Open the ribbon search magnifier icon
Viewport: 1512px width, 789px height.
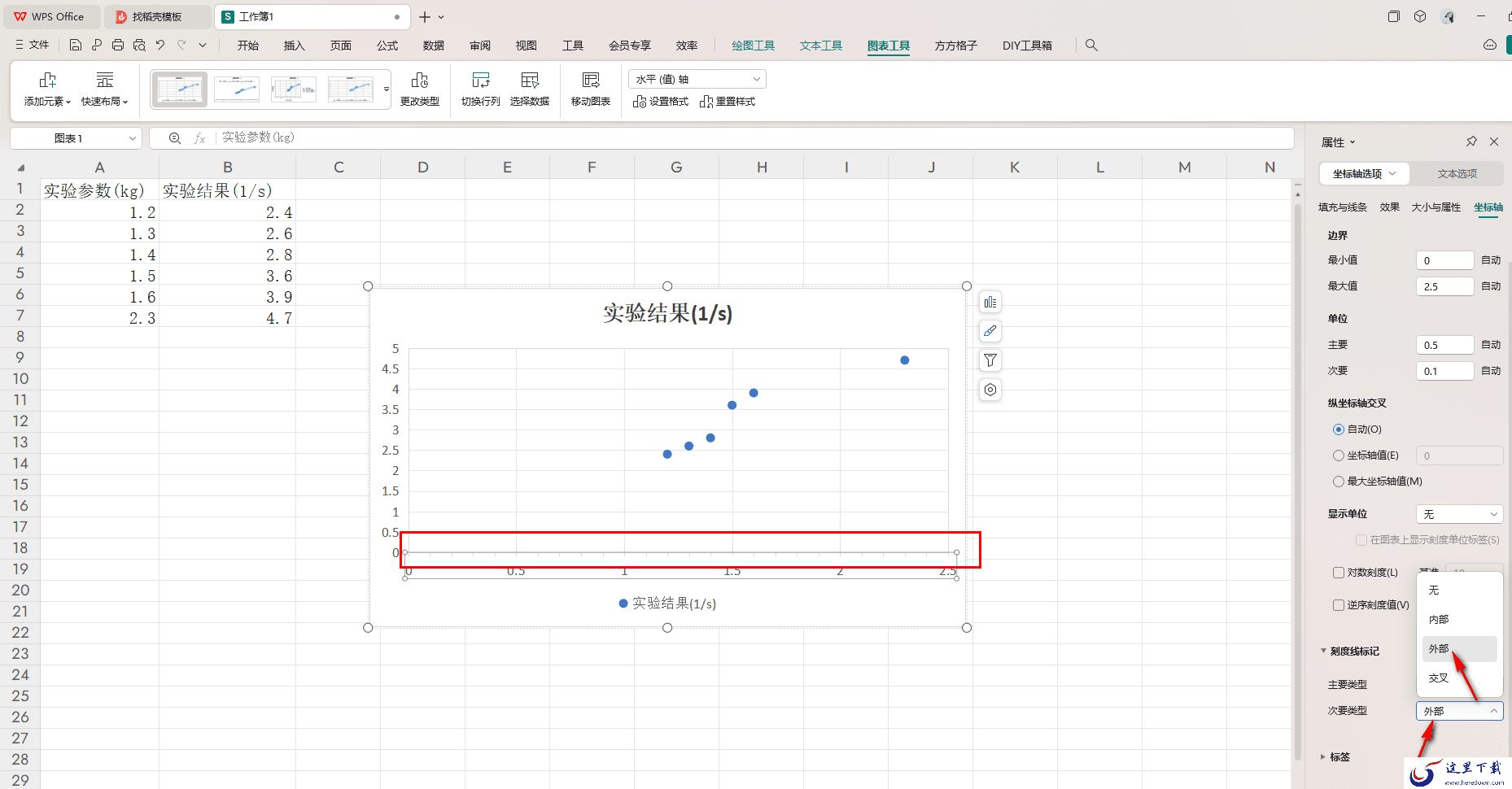tap(1092, 46)
